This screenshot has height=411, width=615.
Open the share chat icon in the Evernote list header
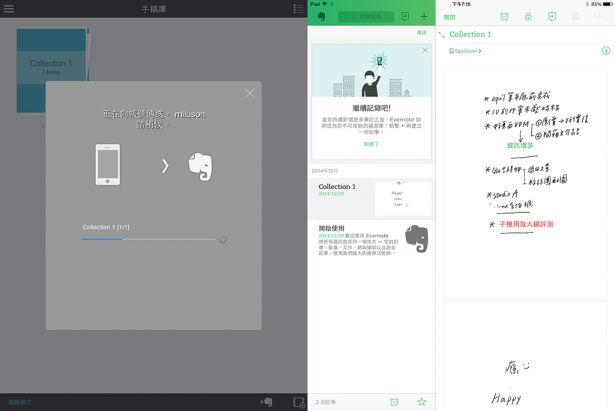click(405, 16)
